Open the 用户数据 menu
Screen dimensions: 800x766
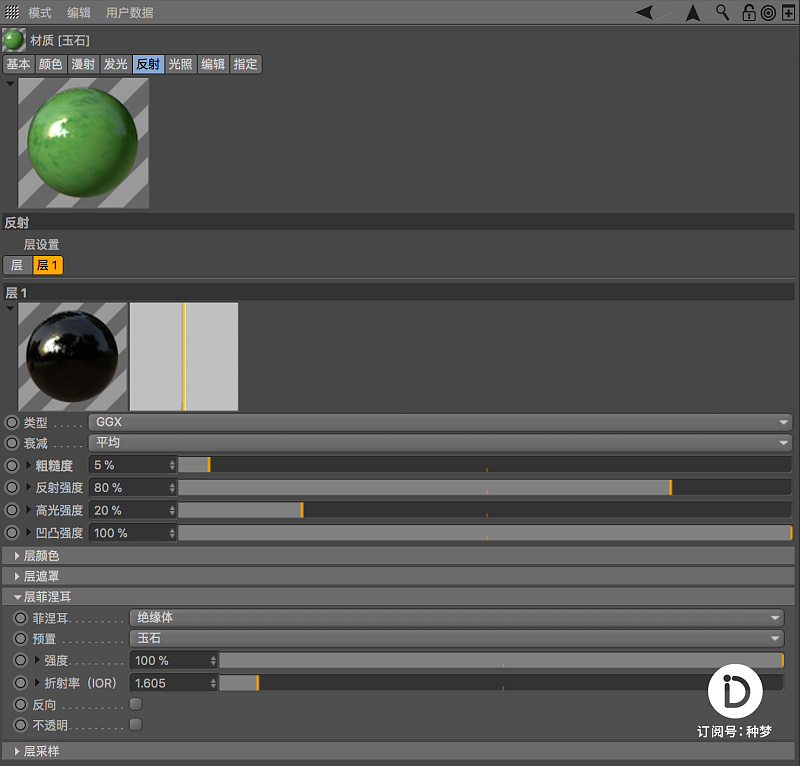130,13
